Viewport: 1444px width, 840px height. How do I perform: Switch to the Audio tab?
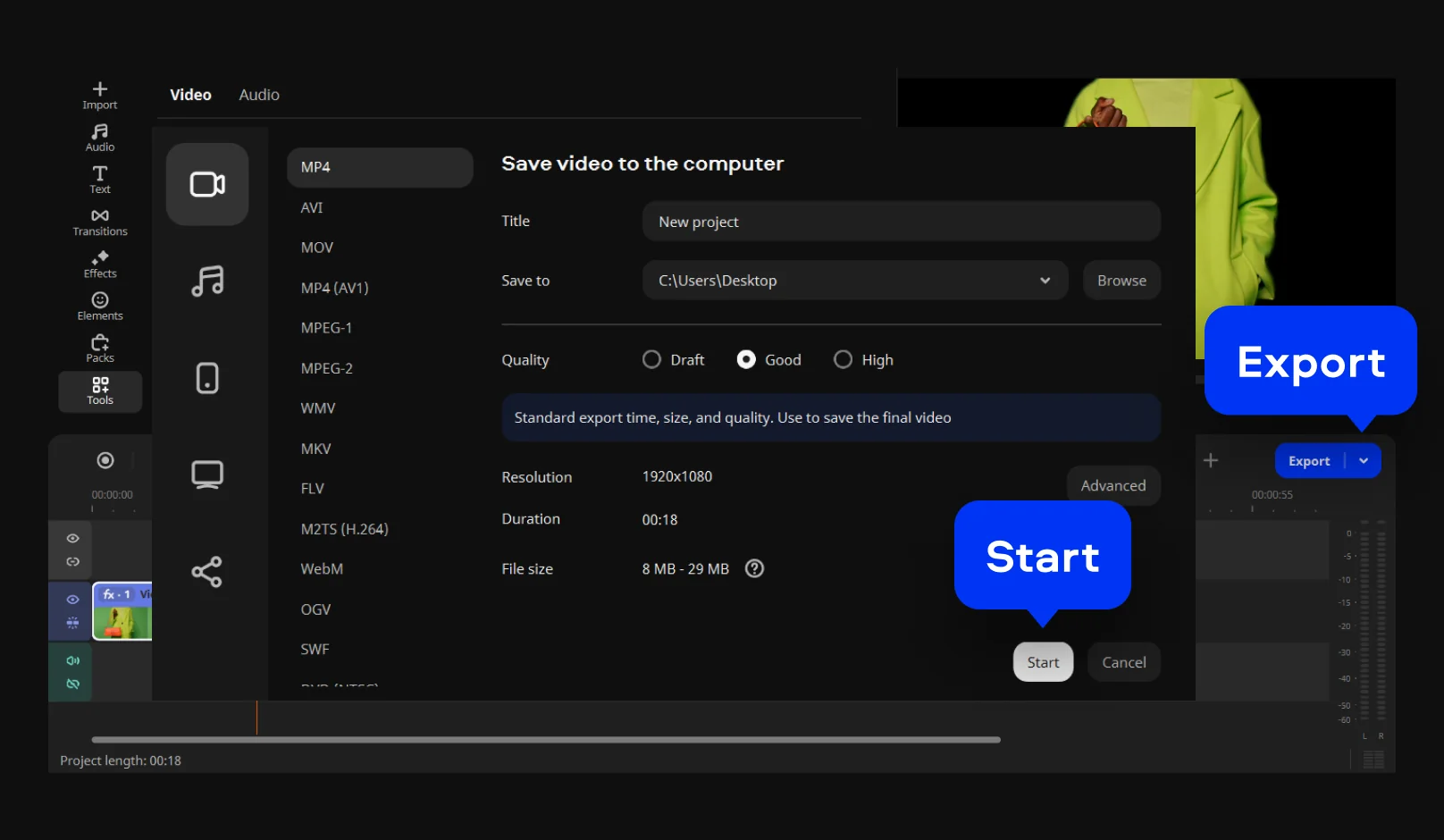(x=259, y=95)
